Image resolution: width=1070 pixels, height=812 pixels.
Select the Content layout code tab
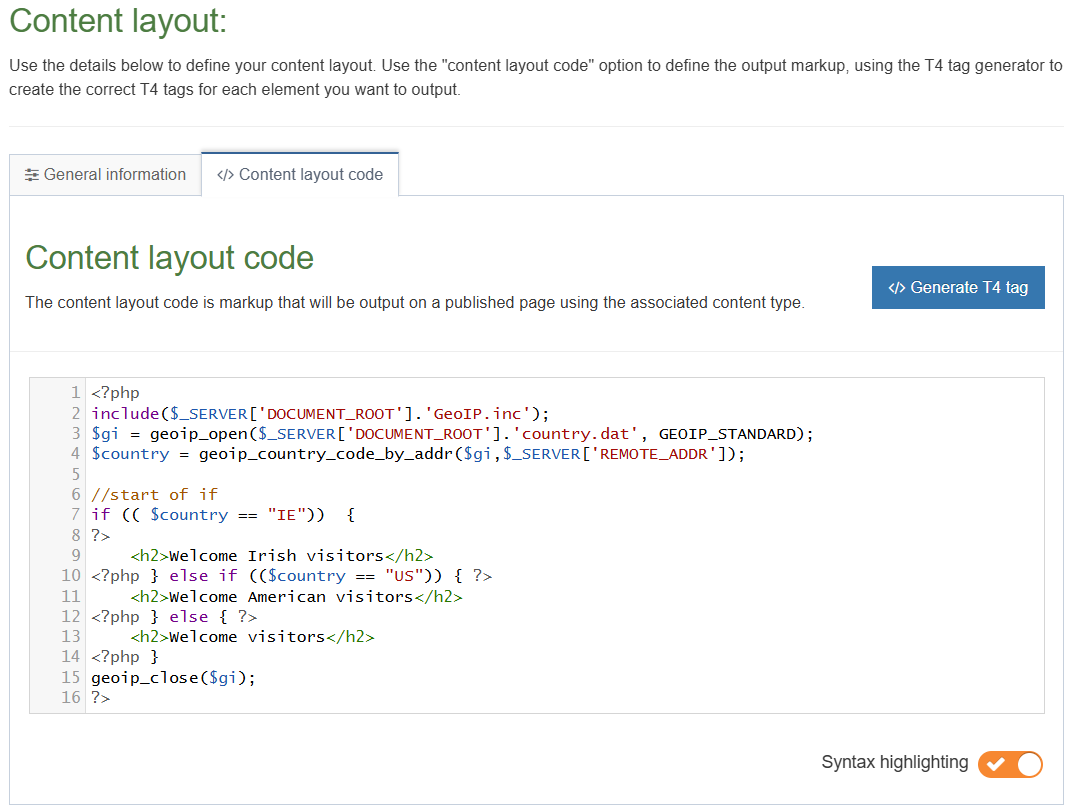pyautogui.click(x=300, y=174)
